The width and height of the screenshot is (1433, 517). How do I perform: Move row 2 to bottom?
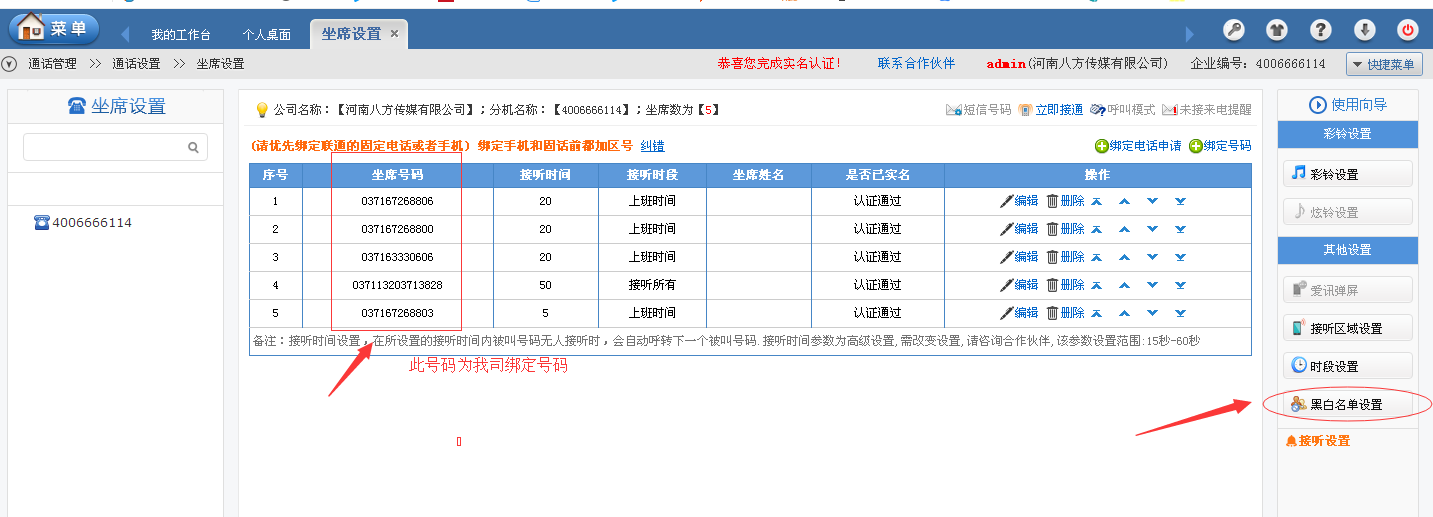click(x=1180, y=229)
